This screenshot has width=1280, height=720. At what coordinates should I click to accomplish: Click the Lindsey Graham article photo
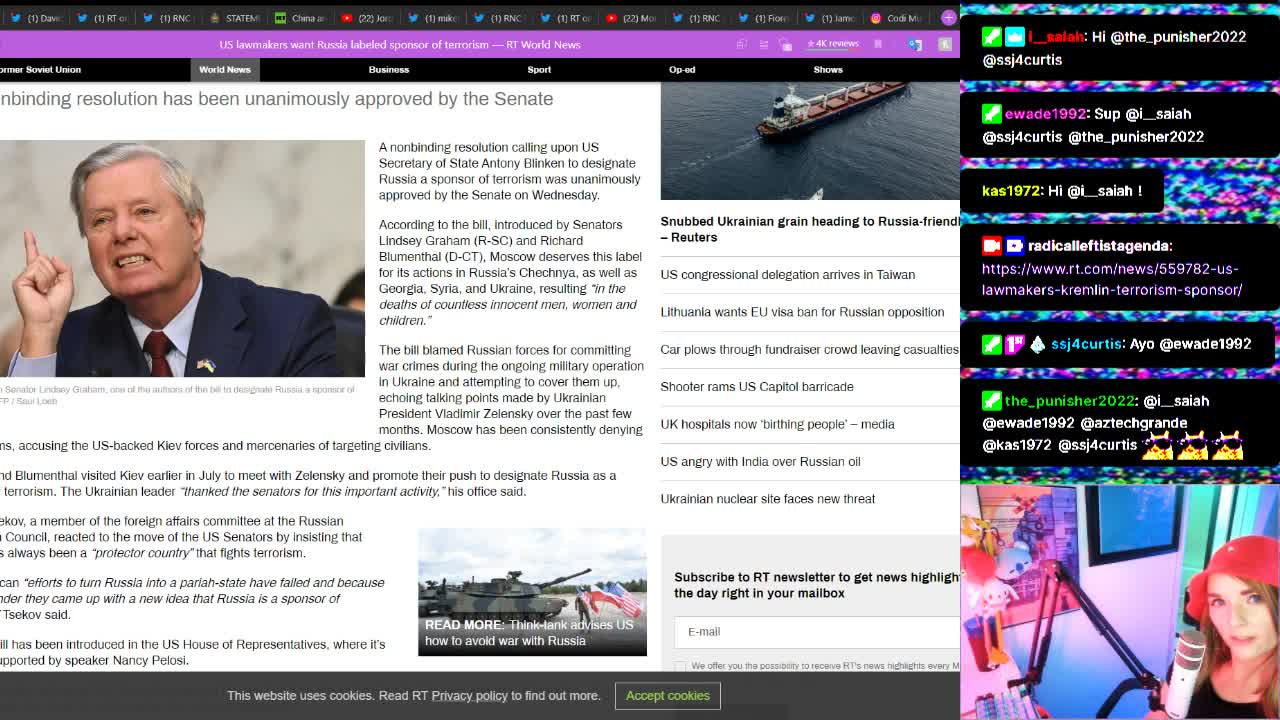pyautogui.click(x=182, y=258)
